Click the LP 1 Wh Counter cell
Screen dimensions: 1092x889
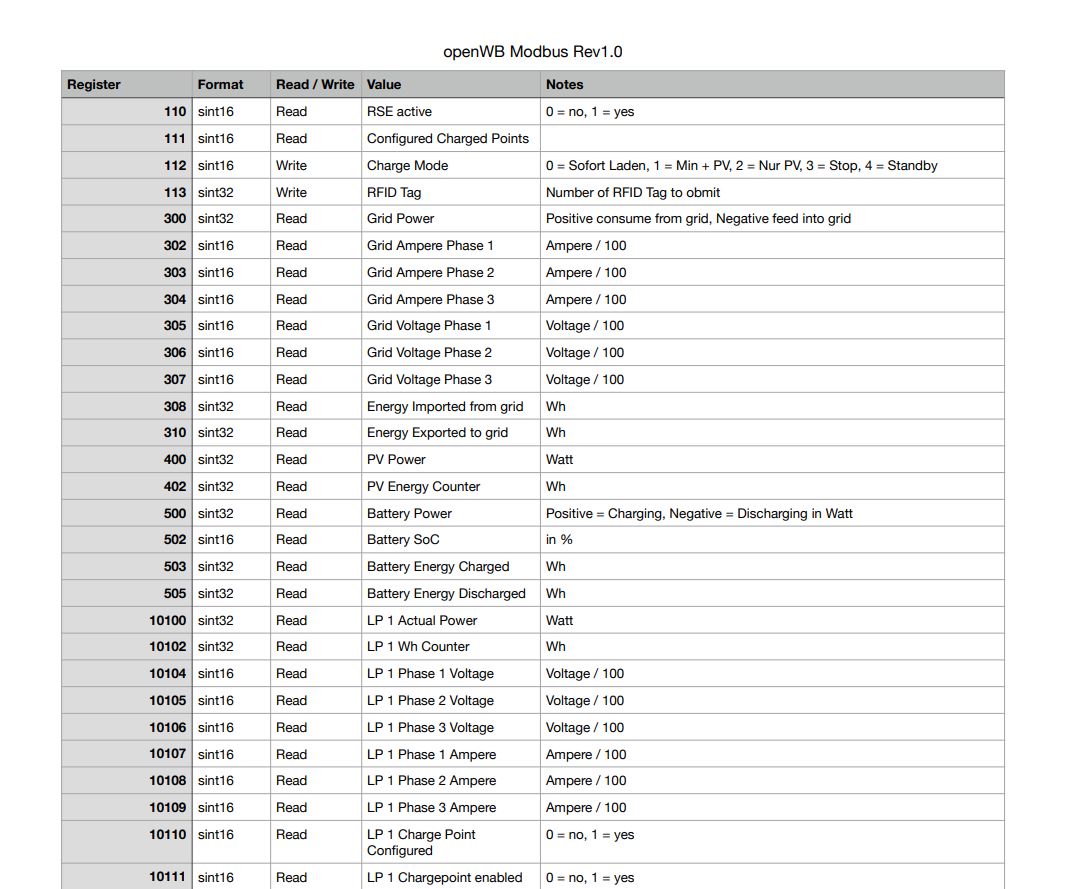coord(451,647)
